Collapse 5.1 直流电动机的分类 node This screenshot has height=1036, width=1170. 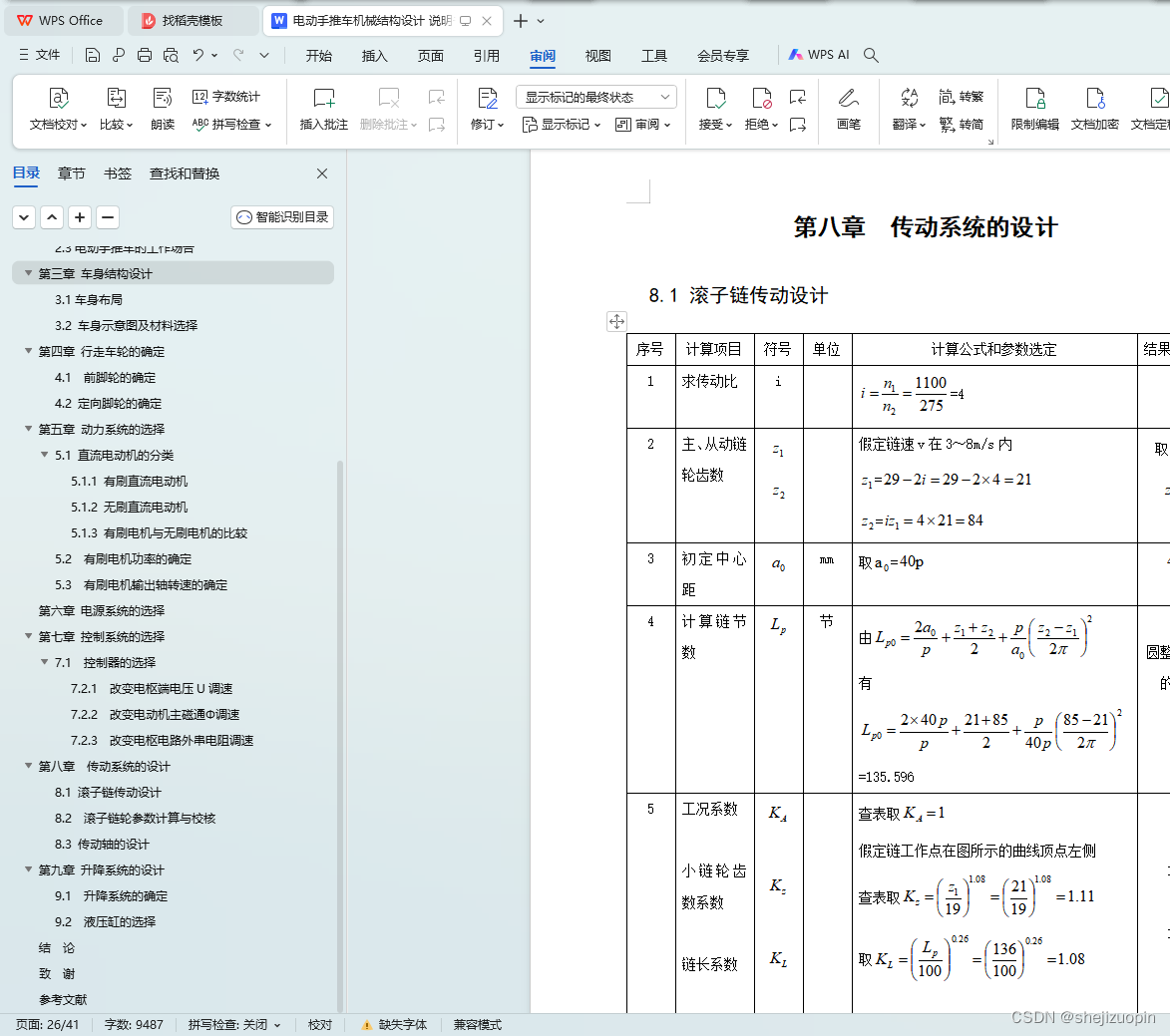click(x=45, y=455)
